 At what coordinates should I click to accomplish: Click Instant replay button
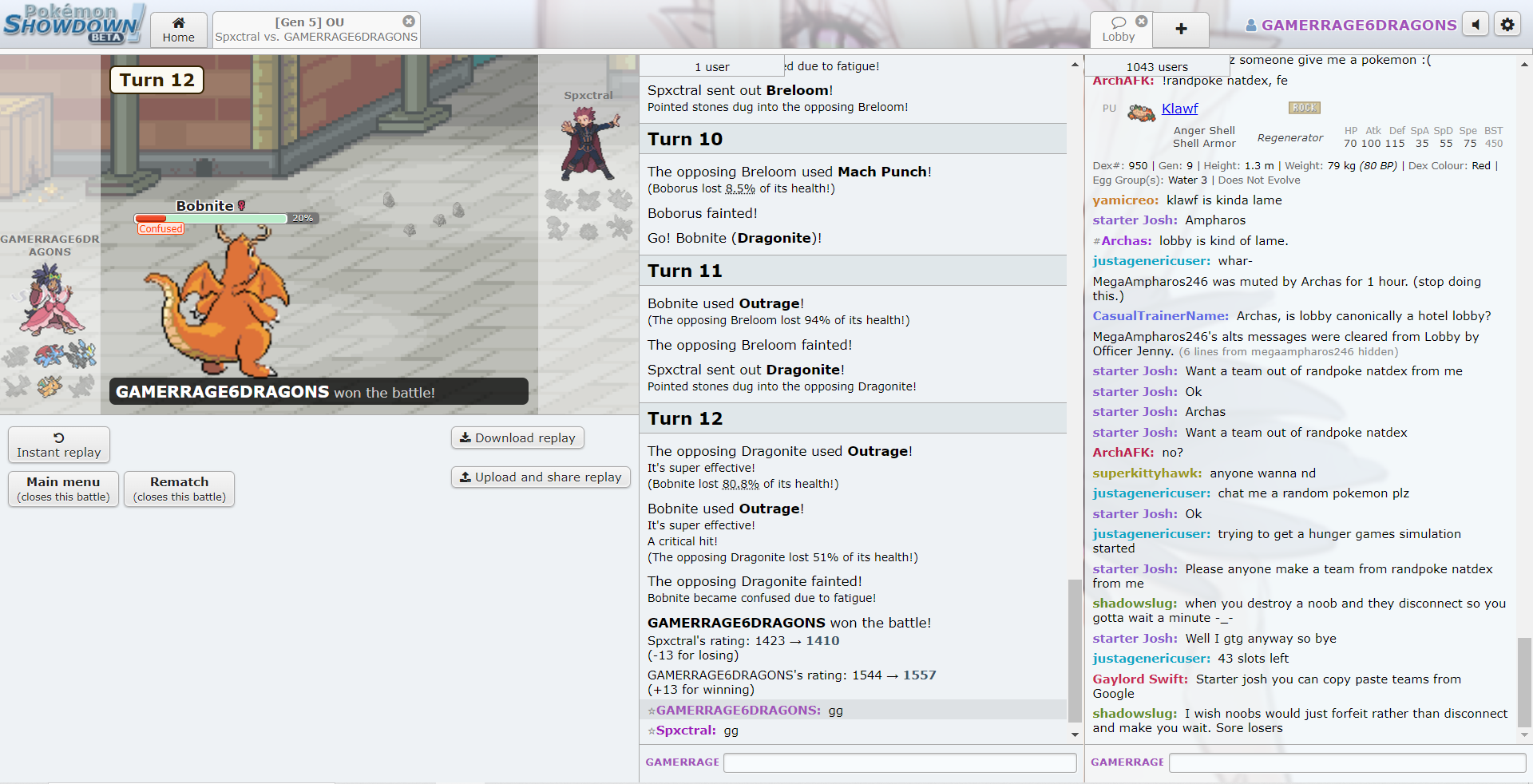[x=59, y=445]
